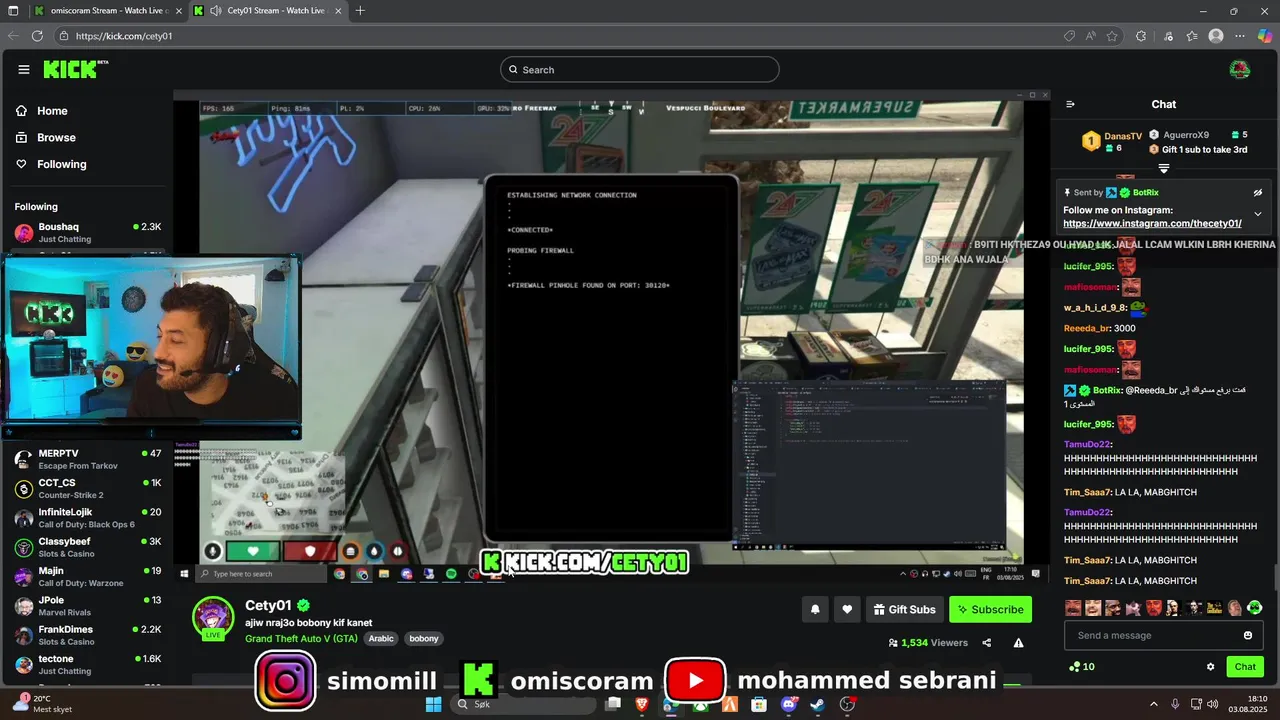Open MERPTV recommended channel
This screenshot has width=1280, height=720.
88,459
